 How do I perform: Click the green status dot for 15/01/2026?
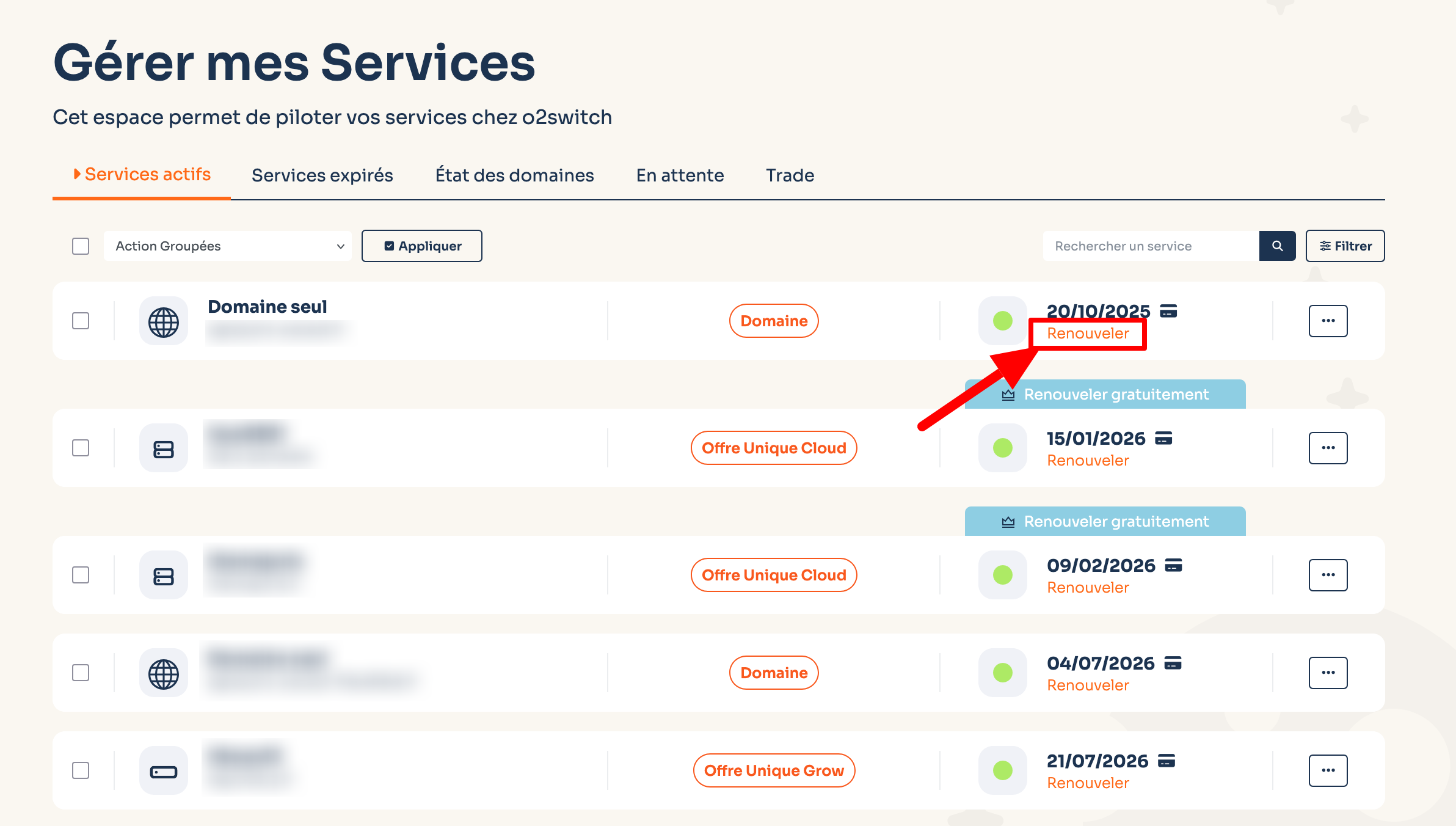pyautogui.click(x=1003, y=448)
